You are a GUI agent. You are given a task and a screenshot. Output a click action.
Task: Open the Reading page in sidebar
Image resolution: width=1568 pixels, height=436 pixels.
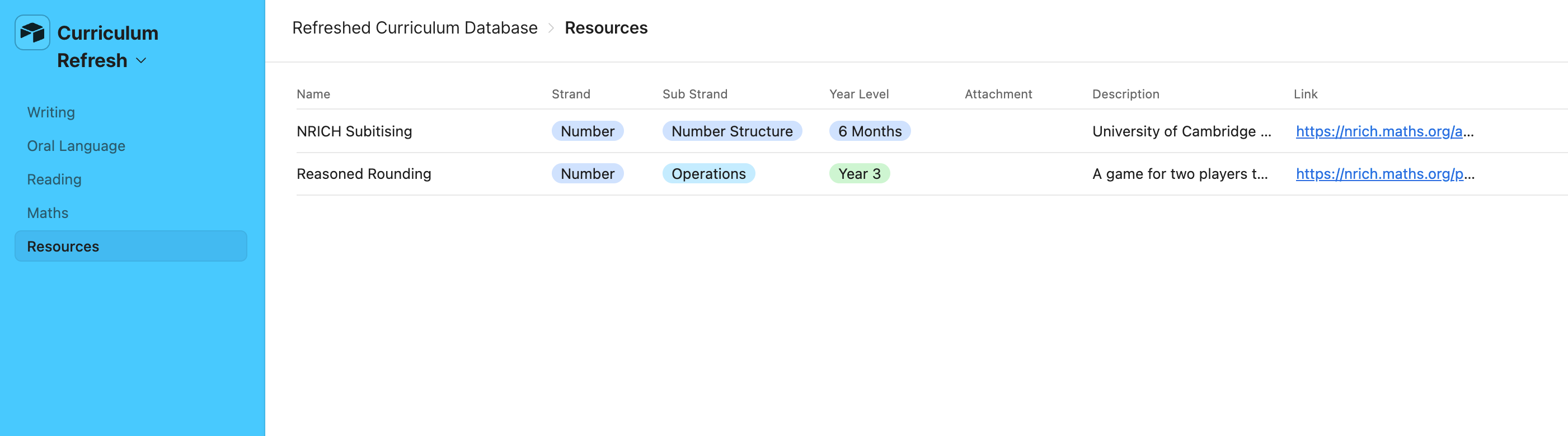pyautogui.click(x=54, y=179)
